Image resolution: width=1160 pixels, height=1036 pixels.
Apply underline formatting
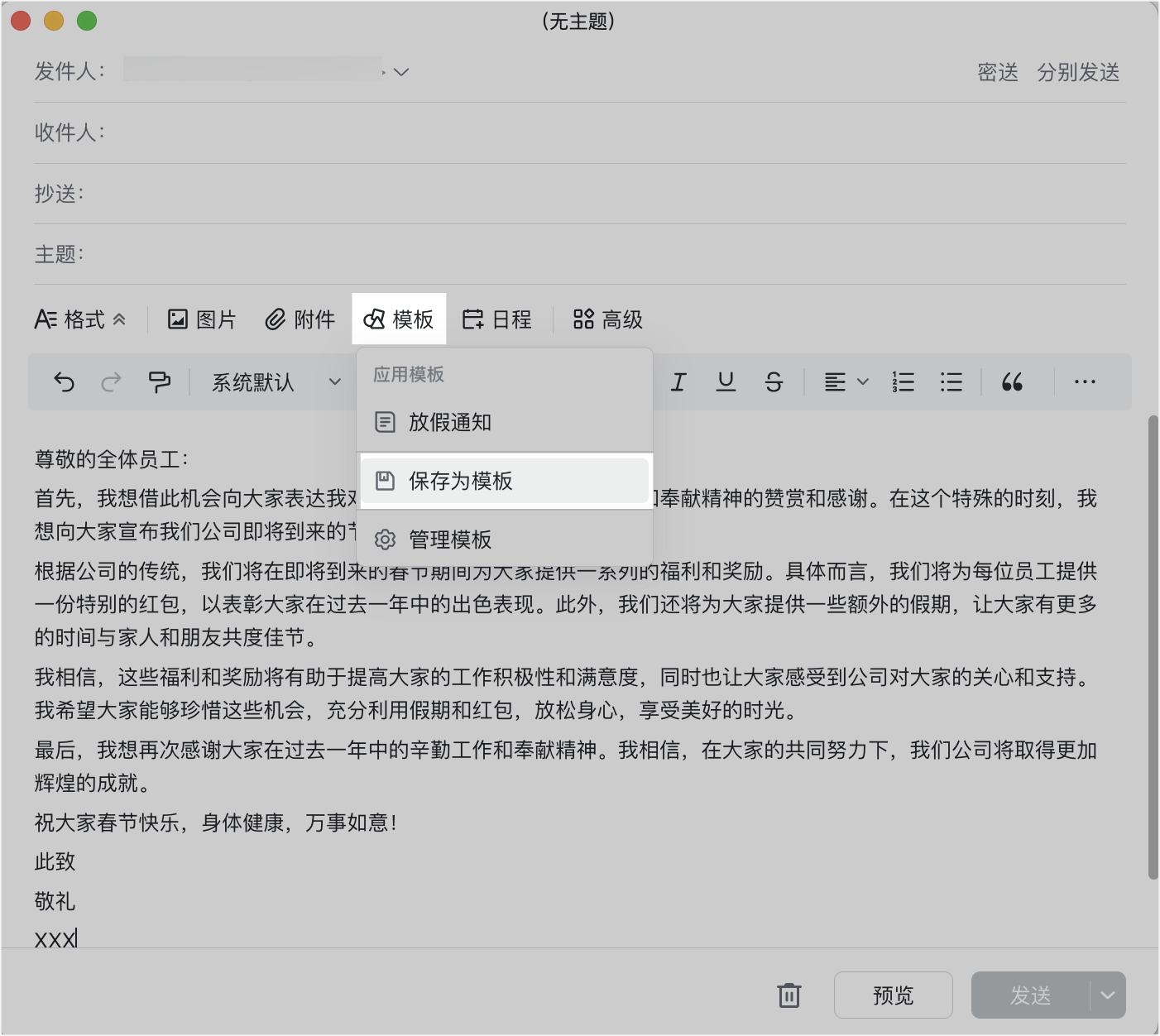tap(726, 381)
